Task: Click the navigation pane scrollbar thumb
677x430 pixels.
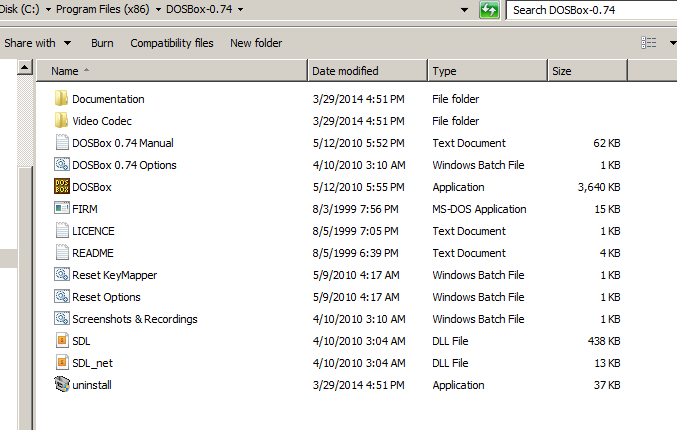Action: [25, 298]
